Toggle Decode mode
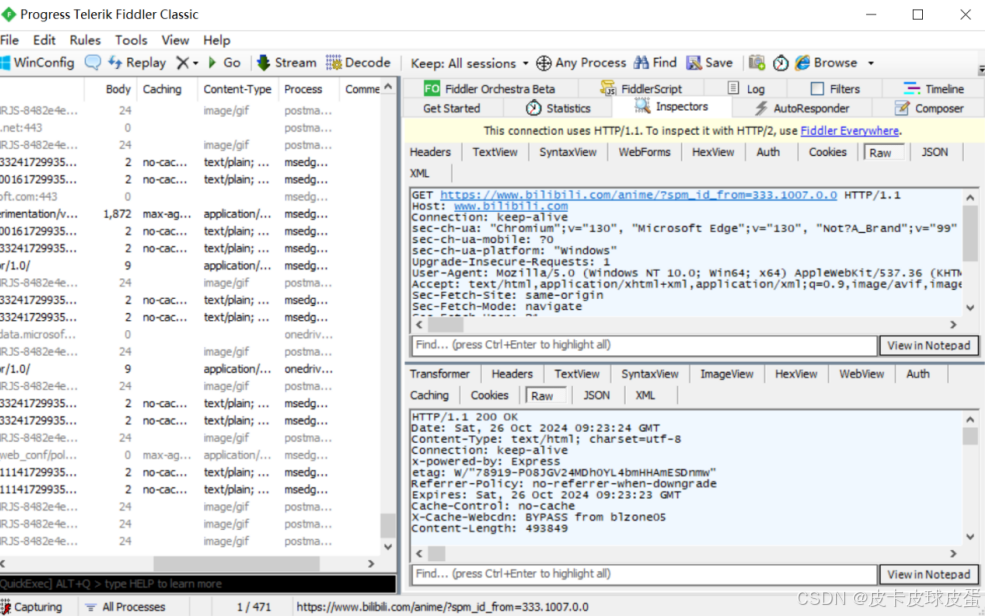Image resolution: width=985 pixels, height=616 pixels. (358, 63)
